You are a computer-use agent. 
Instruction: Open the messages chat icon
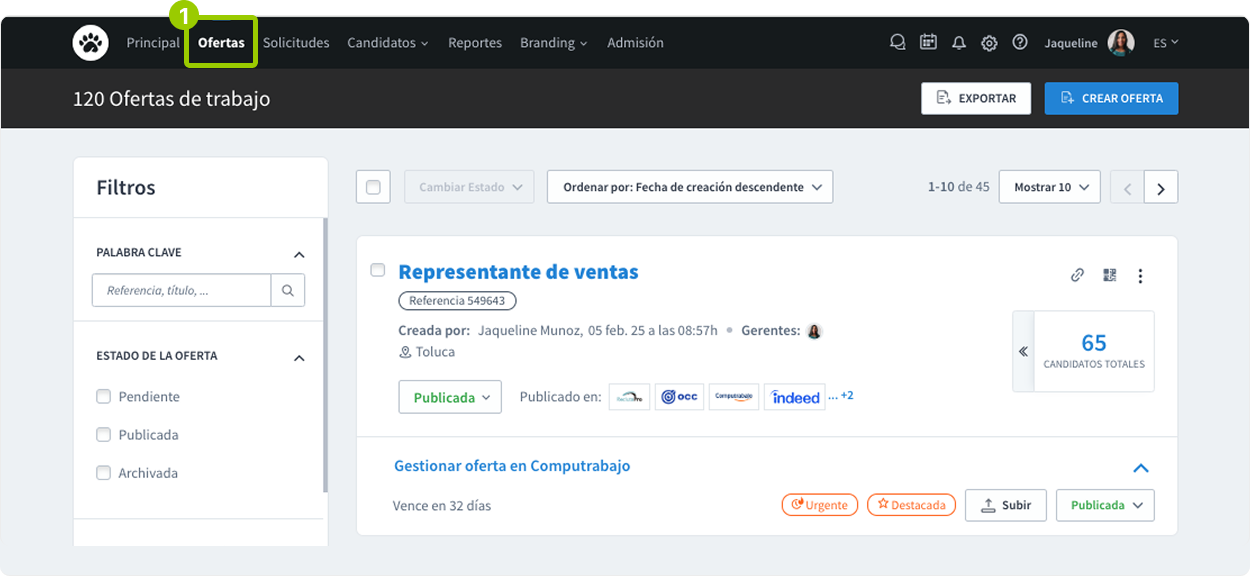pyautogui.click(x=897, y=42)
